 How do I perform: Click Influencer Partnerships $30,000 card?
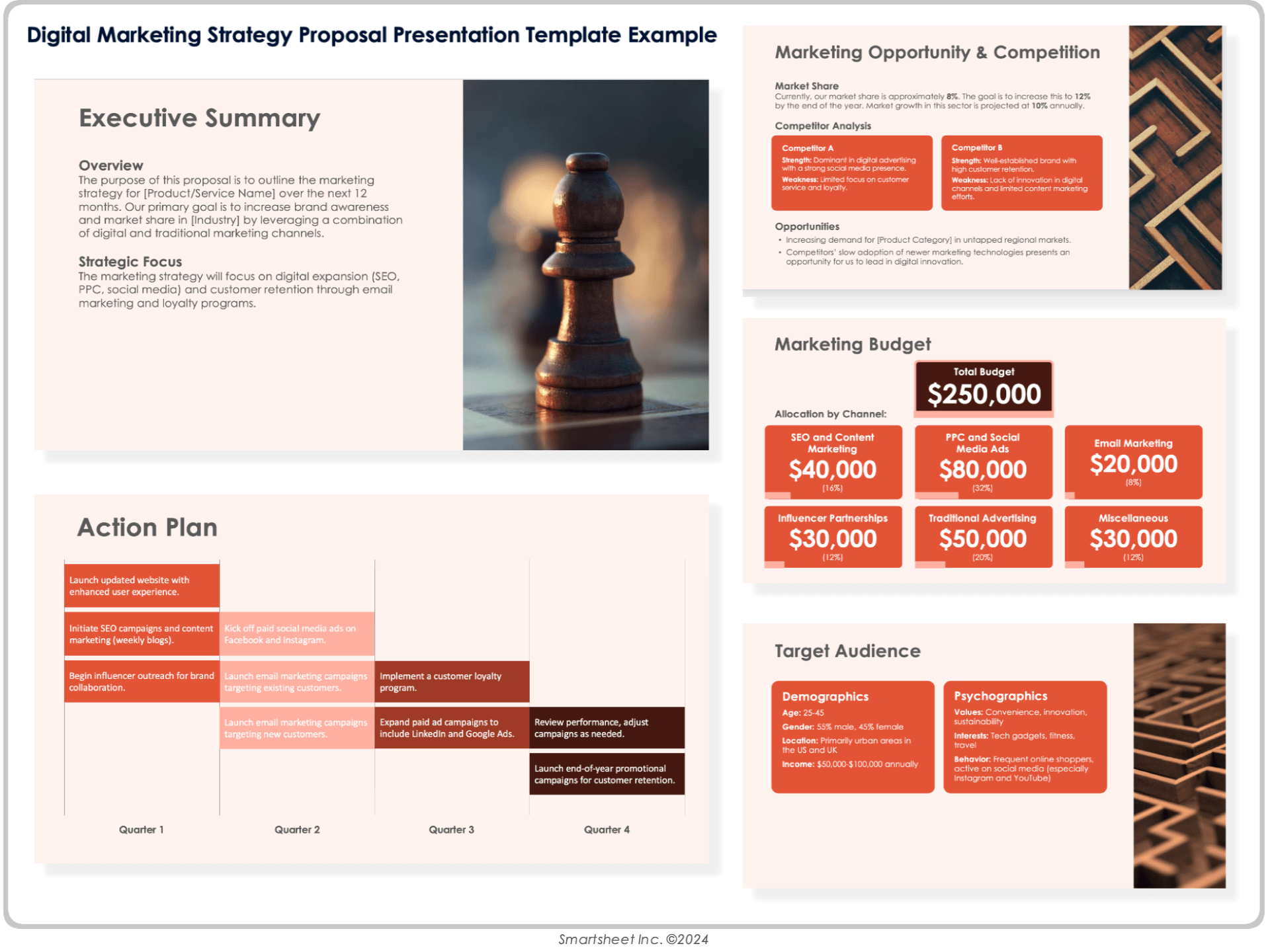pyautogui.click(x=833, y=537)
